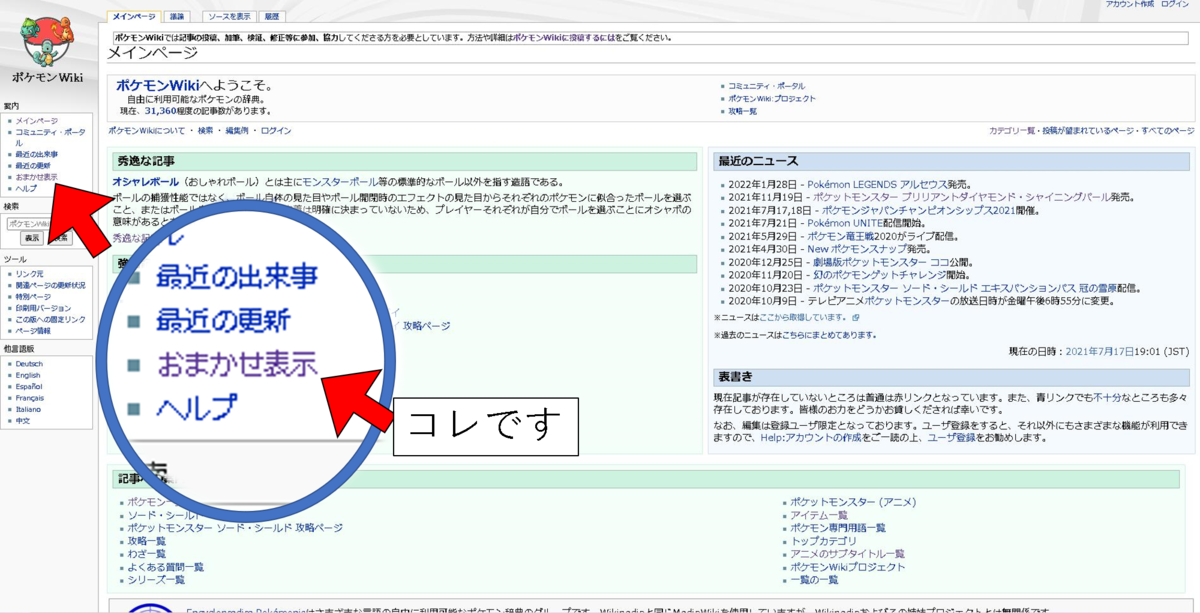Screen dimensions: 1200x613
Task: Click この版への固定リンク in tools
Action: [50, 319]
